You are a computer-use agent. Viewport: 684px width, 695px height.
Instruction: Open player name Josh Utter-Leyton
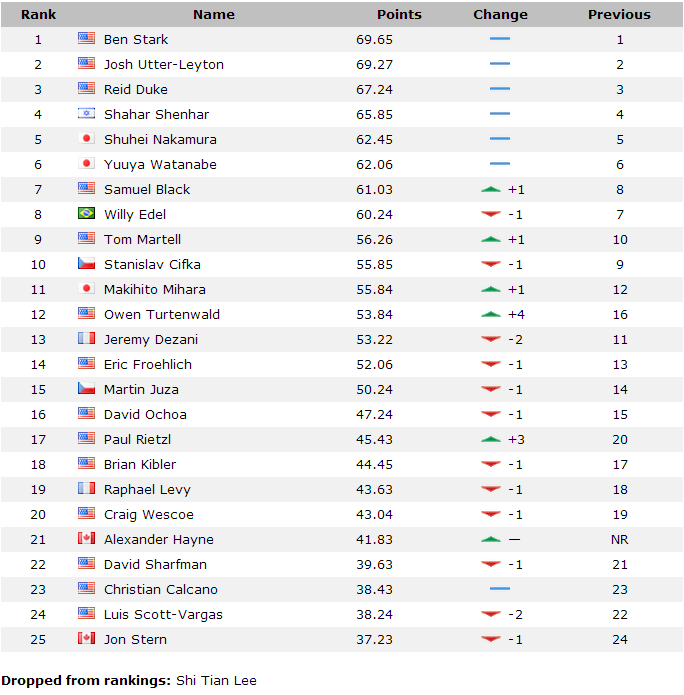[164, 65]
